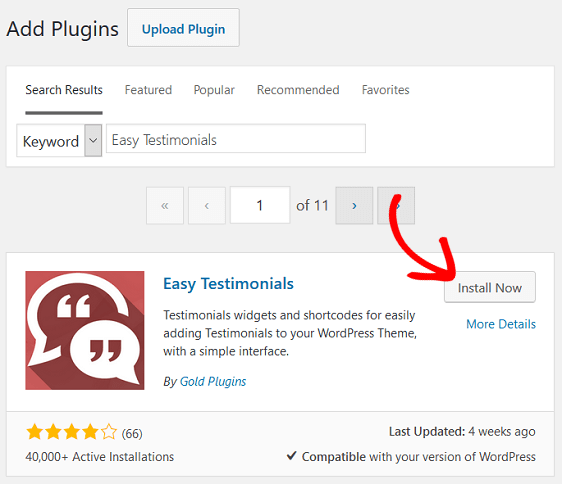562x484 pixels.
Task: Focus the plugin search text field
Action: point(236,139)
